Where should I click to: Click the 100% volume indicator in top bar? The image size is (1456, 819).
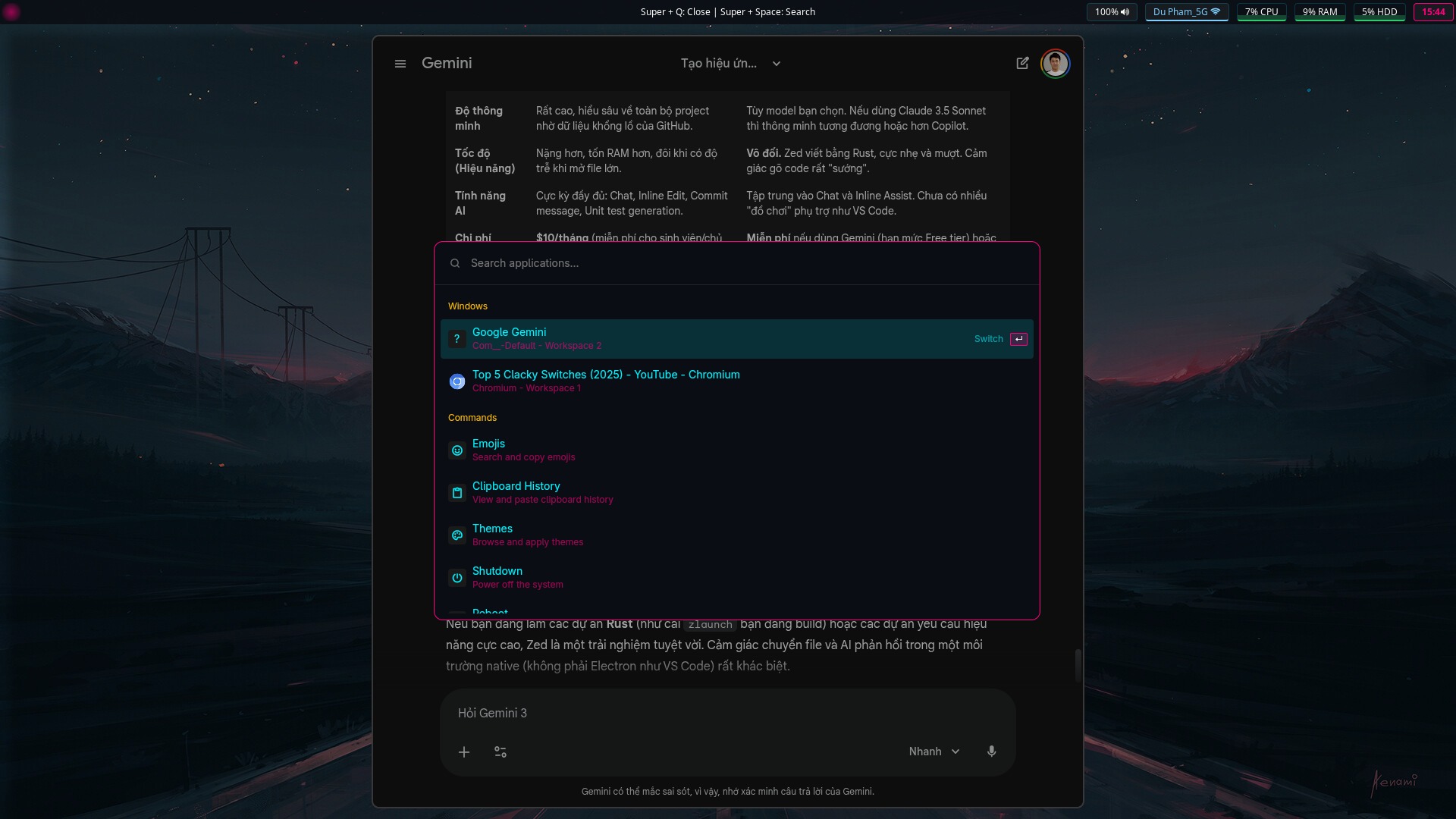click(1112, 12)
